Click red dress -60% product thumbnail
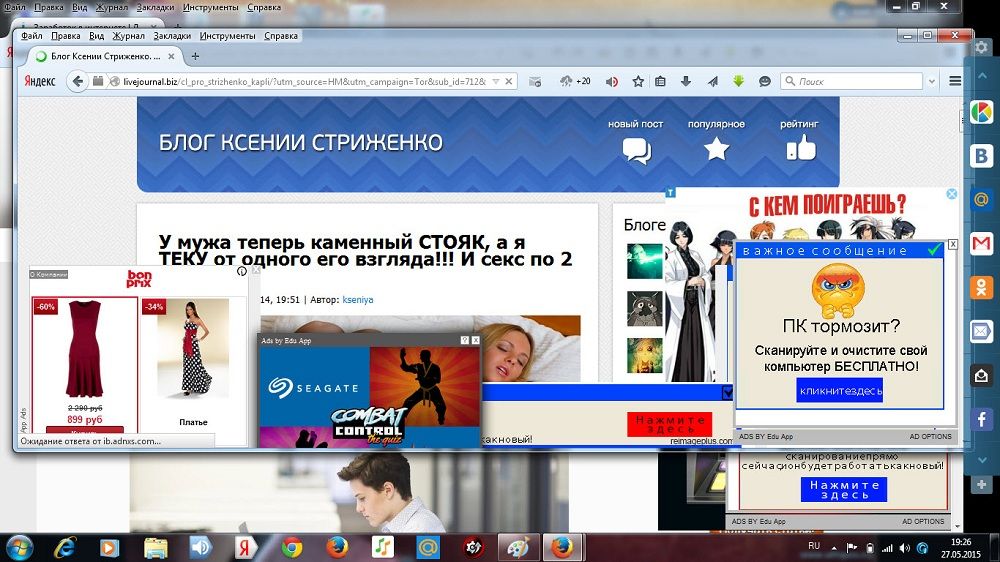 click(84, 348)
